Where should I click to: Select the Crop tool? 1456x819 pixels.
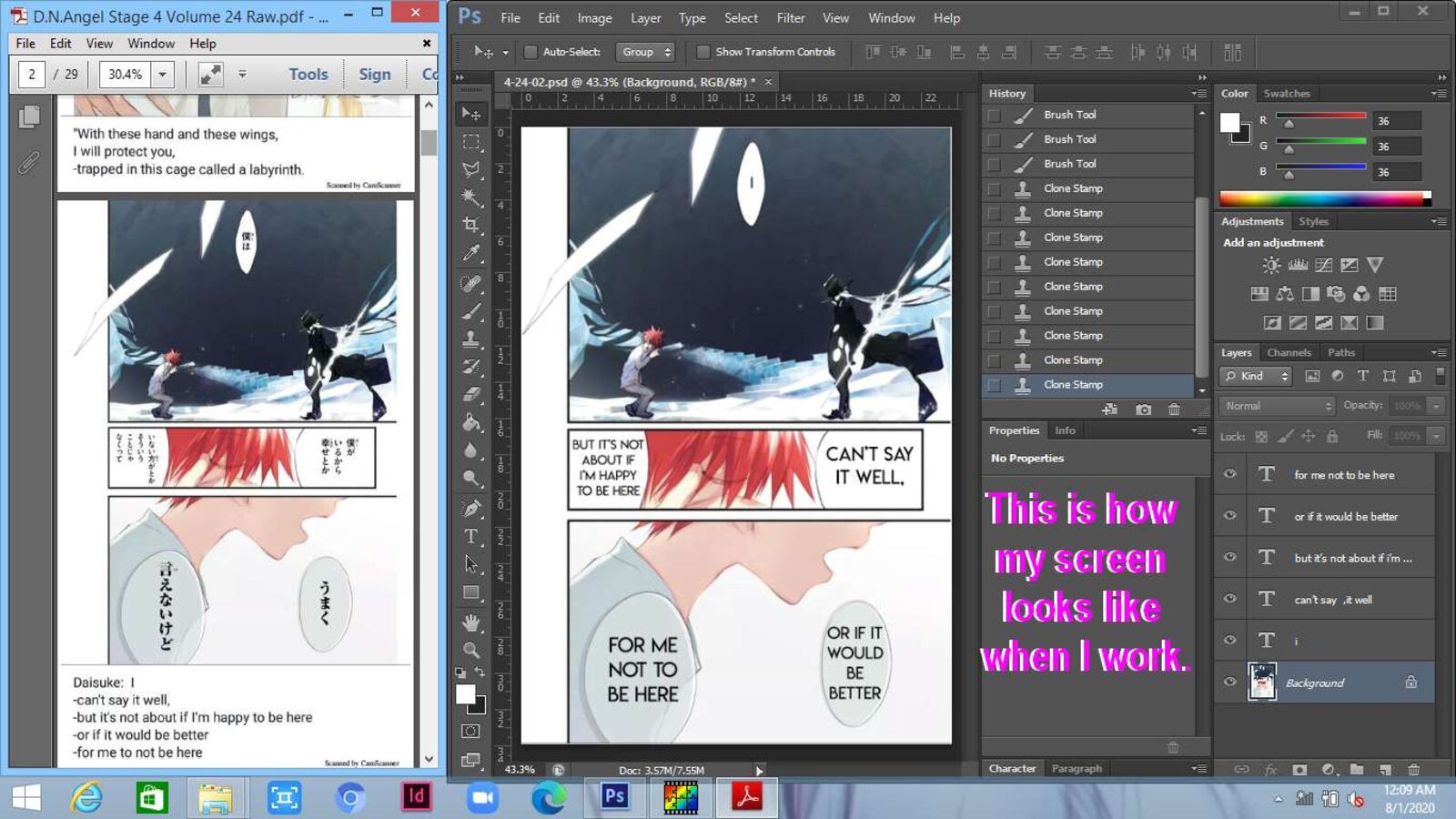coord(470,225)
